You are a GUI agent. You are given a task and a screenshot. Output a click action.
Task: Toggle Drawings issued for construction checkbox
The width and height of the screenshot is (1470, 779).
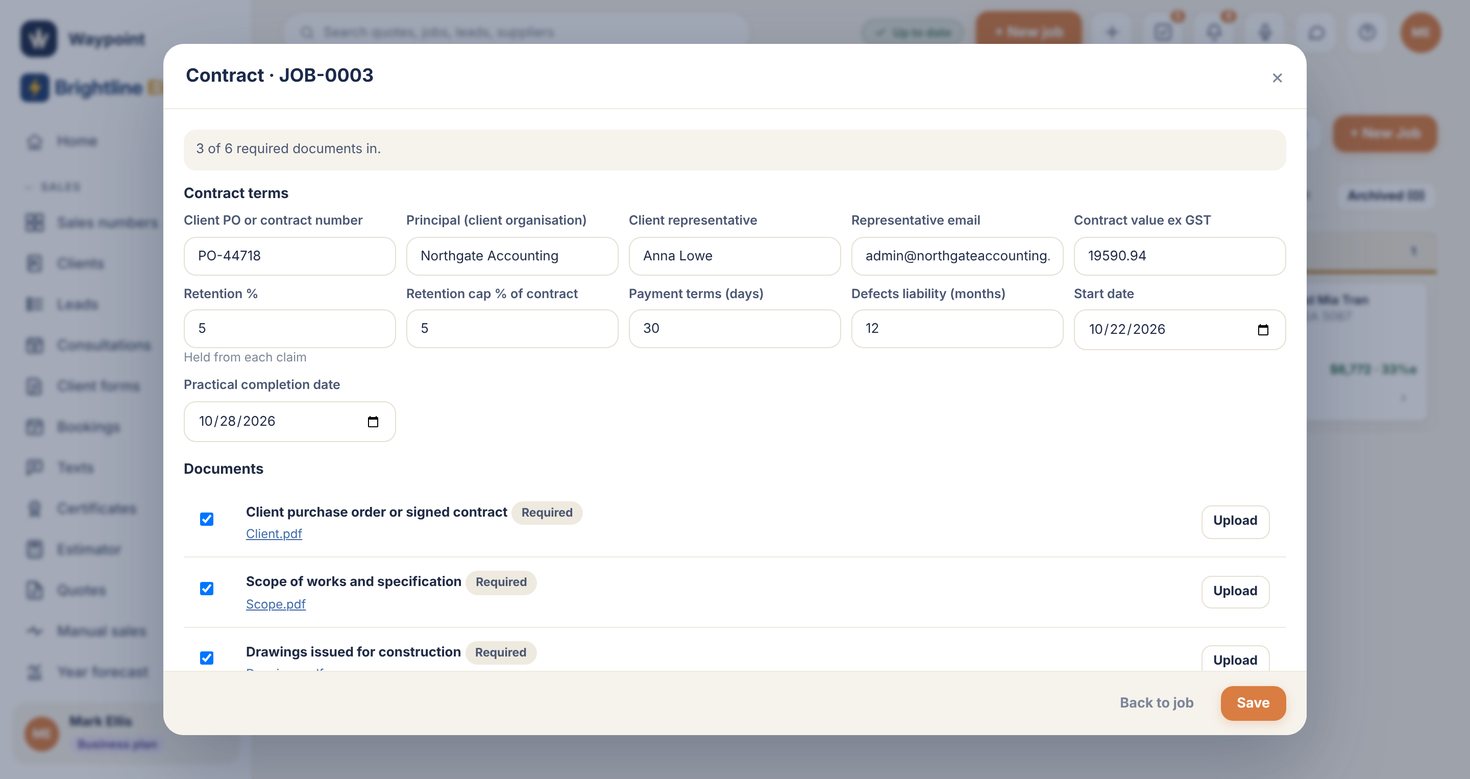coord(207,658)
